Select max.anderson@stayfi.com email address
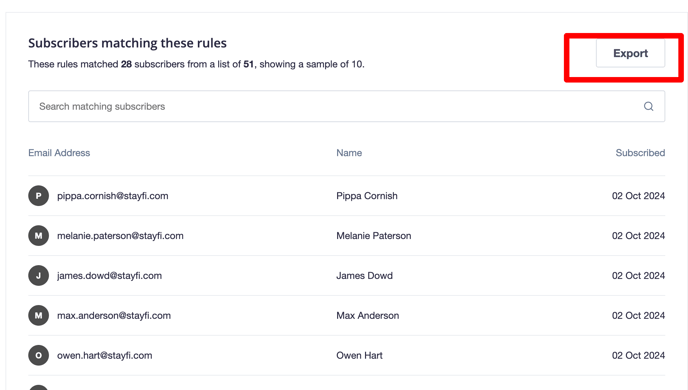The width and height of the screenshot is (688, 390). [x=114, y=316]
